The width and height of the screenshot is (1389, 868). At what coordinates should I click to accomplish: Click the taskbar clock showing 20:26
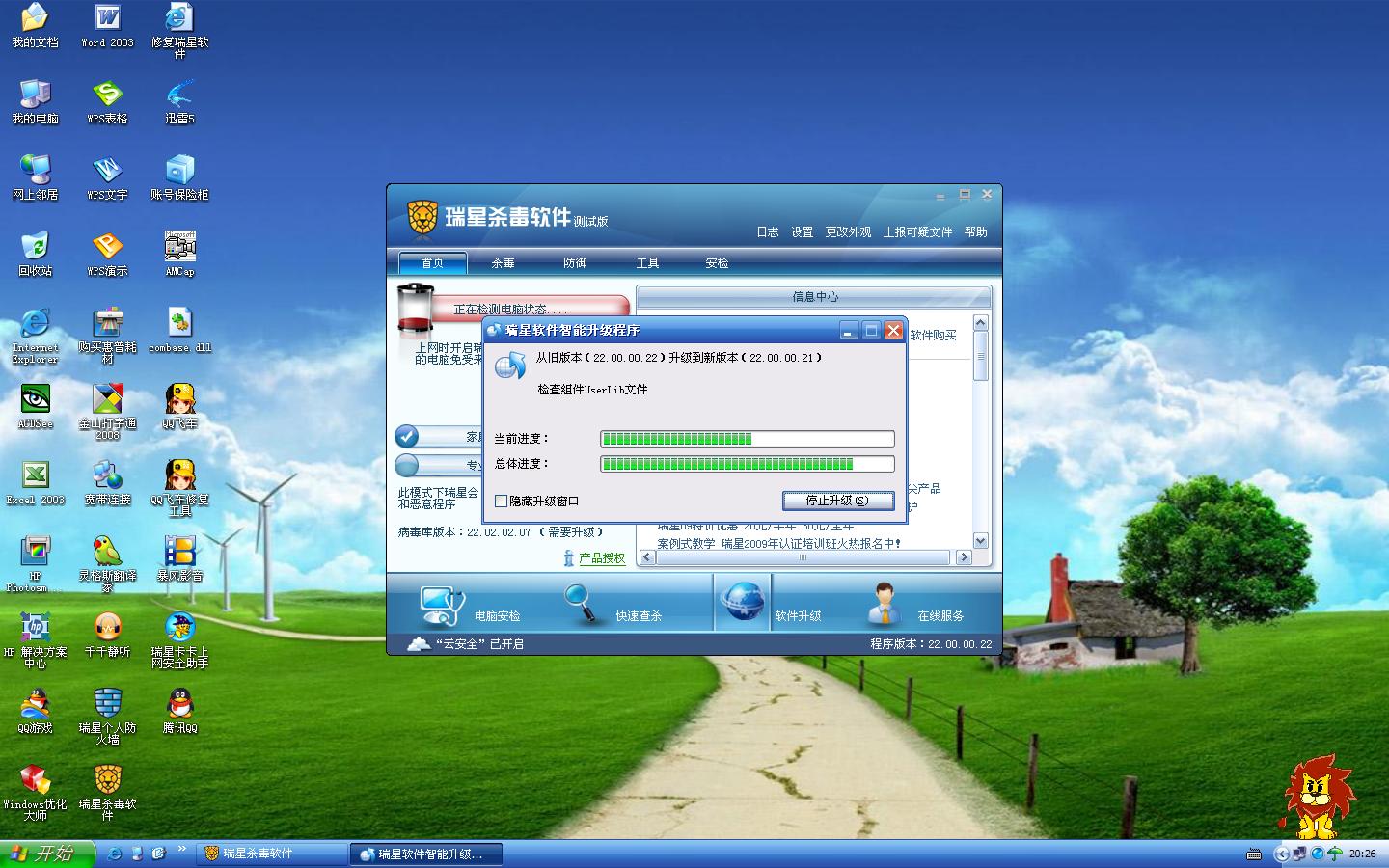[x=1362, y=854]
